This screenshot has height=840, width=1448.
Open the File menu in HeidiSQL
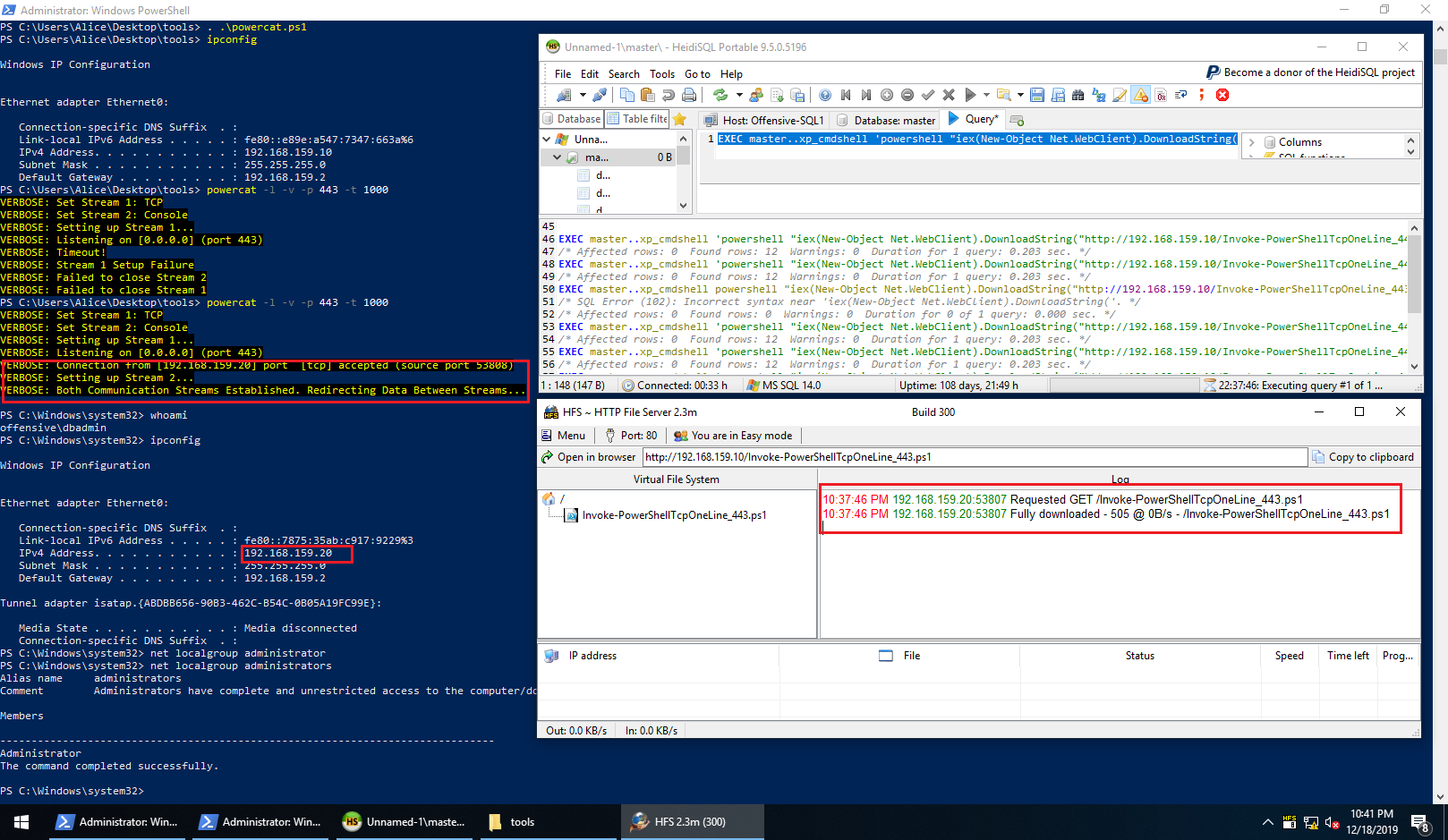pyautogui.click(x=563, y=73)
